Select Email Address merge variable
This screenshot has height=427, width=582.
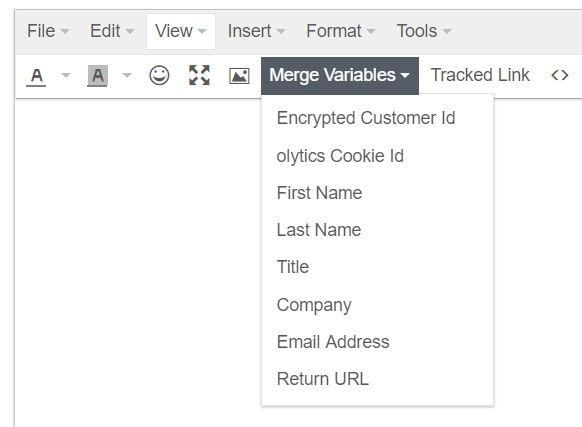pyautogui.click(x=377, y=342)
